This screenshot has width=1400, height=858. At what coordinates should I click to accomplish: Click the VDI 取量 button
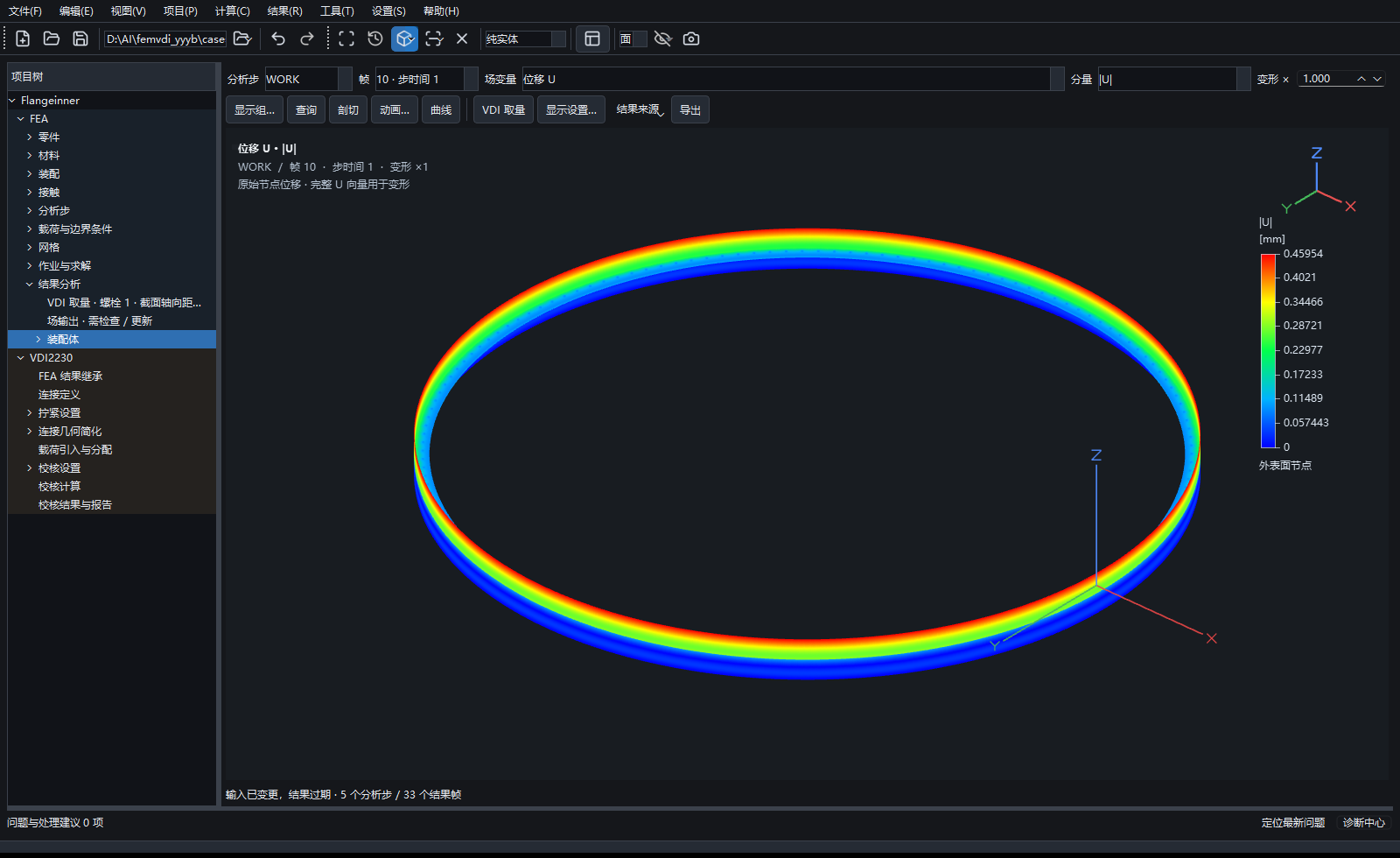503,109
